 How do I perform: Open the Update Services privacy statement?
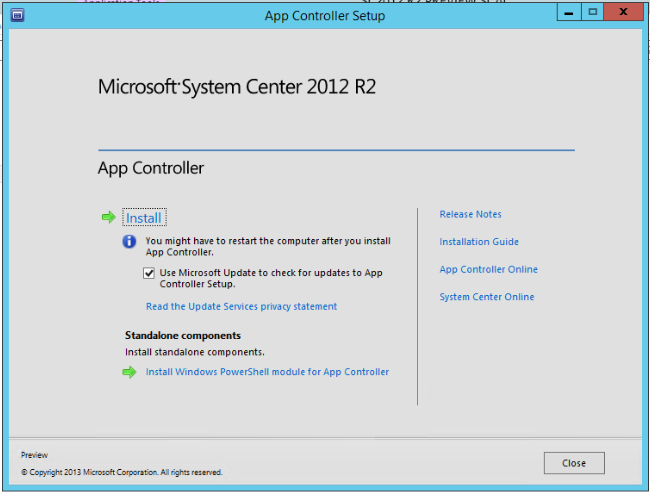tap(241, 306)
